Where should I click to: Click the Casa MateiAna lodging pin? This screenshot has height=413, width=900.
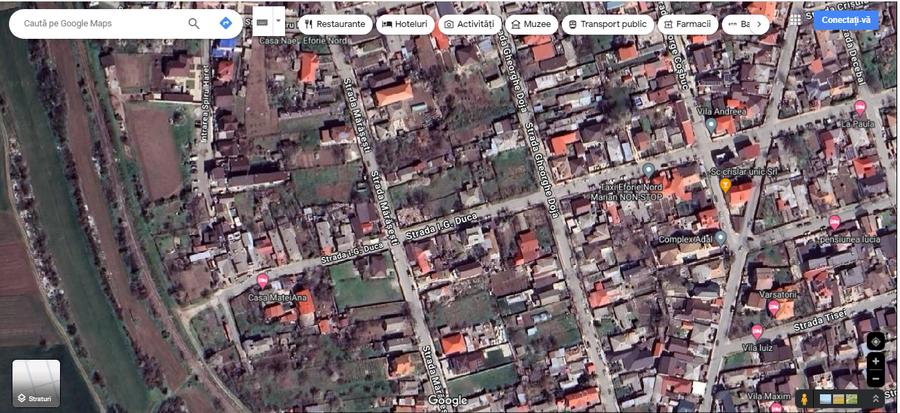click(262, 281)
